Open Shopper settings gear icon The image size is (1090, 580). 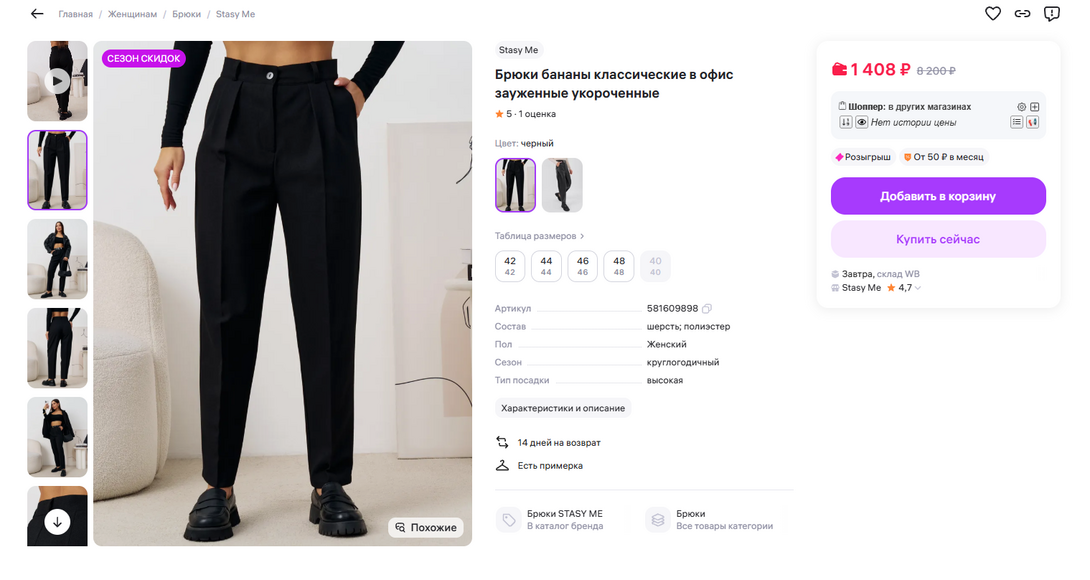click(x=1021, y=107)
